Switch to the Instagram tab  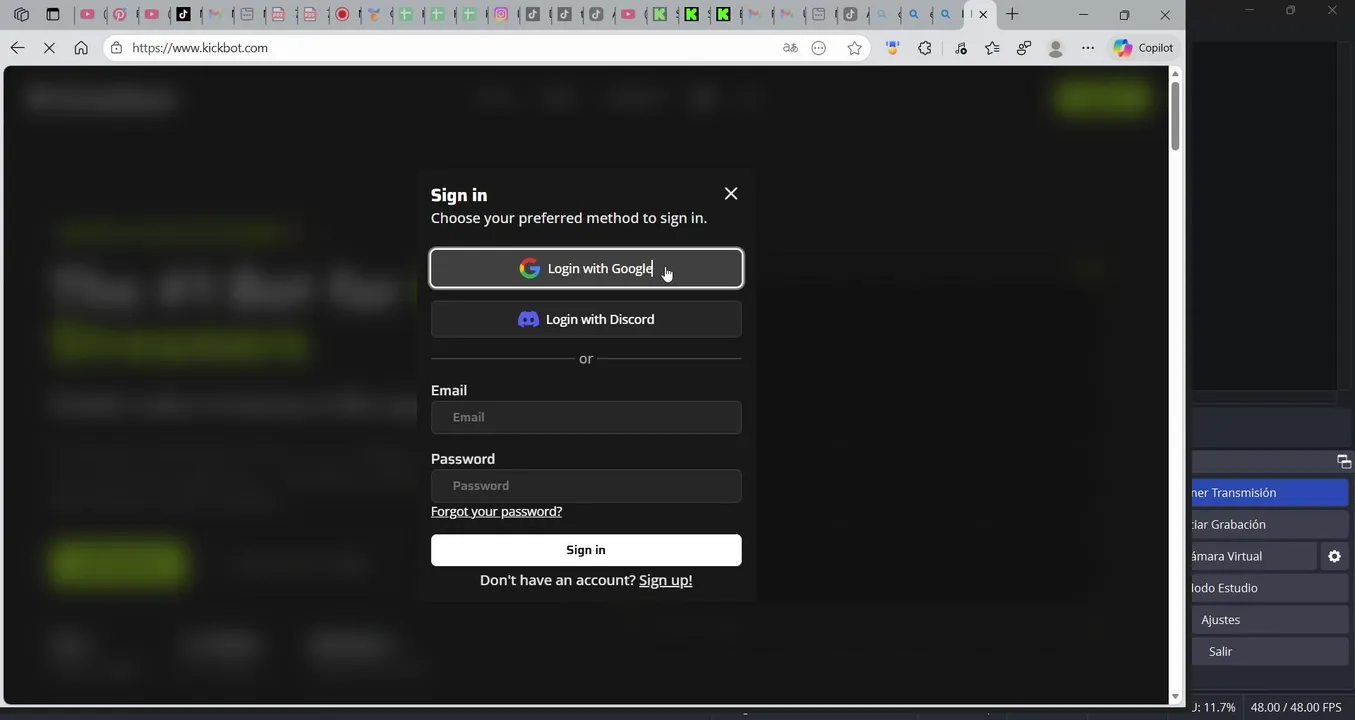click(x=502, y=15)
